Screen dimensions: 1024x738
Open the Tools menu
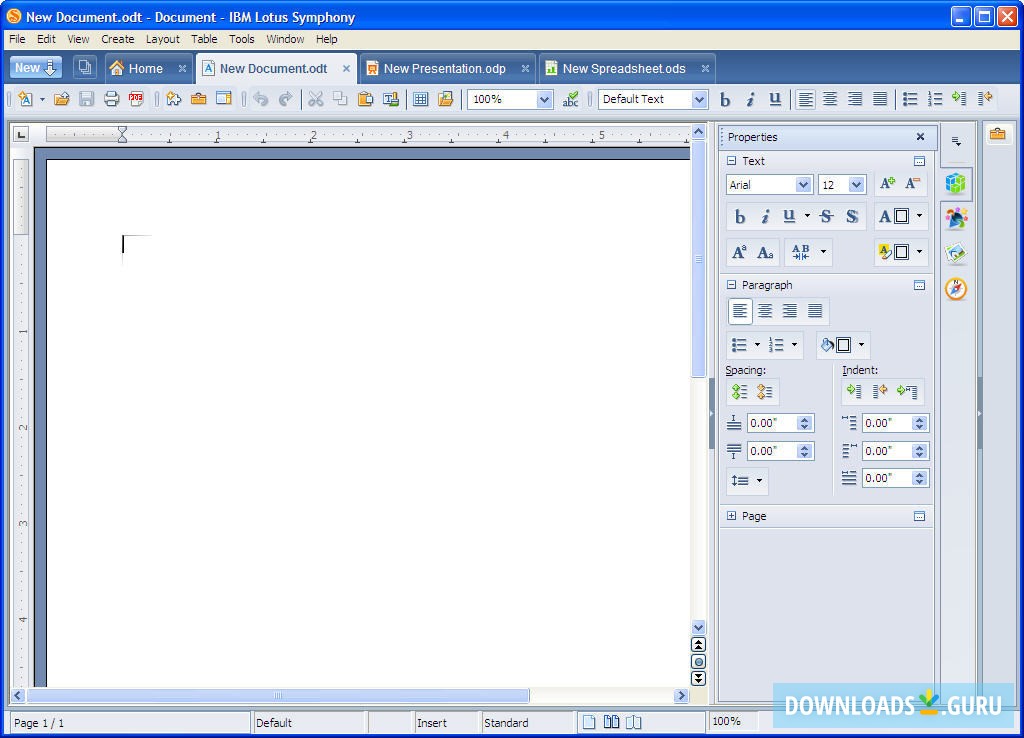(240, 39)
